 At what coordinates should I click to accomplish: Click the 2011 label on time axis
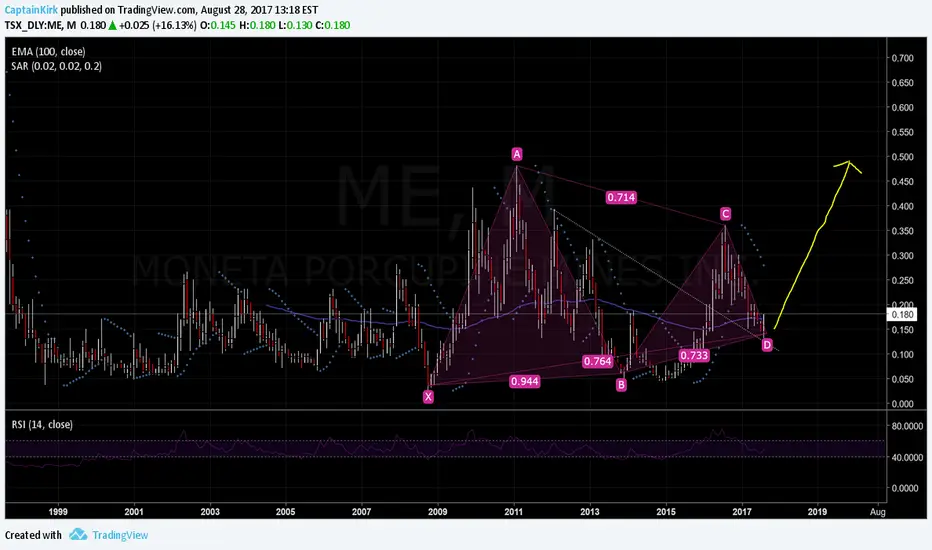(x=514, y=511)
